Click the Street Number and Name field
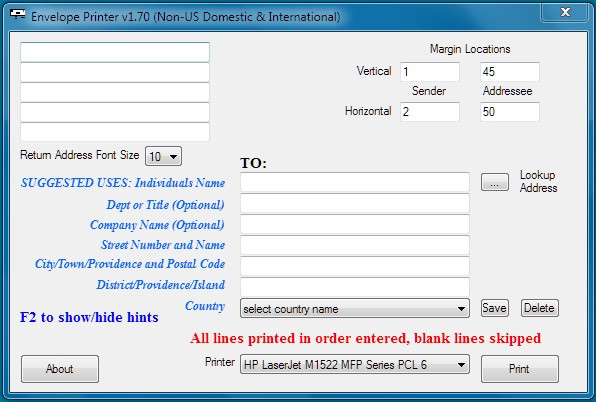 pyautogui.click(x=355, y=245)
